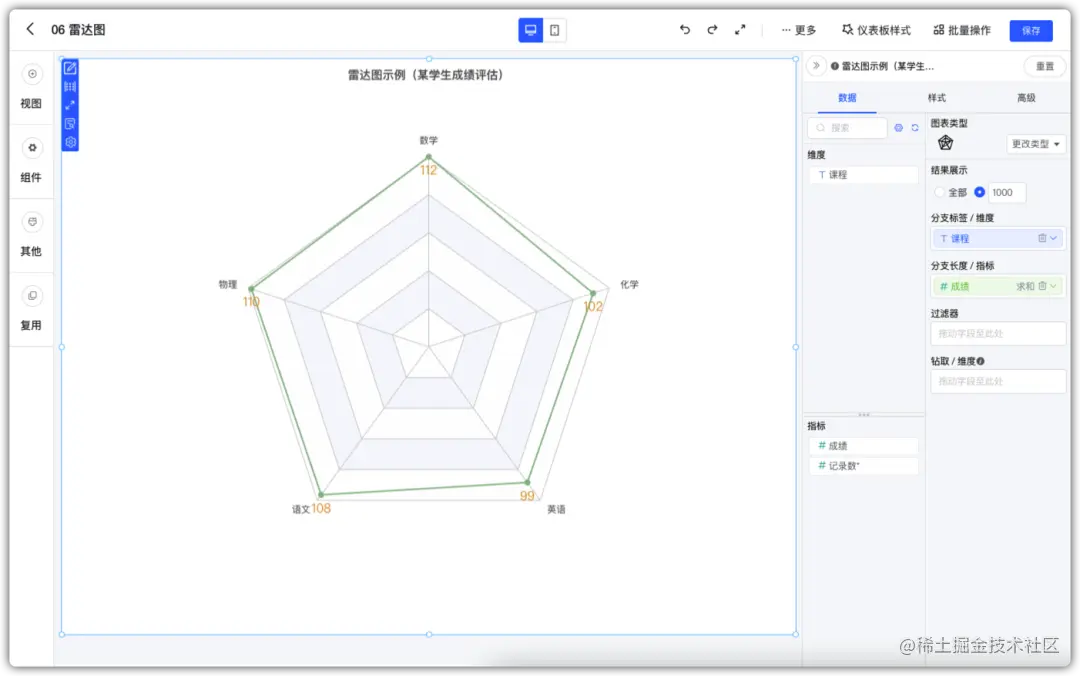
Task: Click the redo arrow in the top toolbar
Action: coord(712,30)
